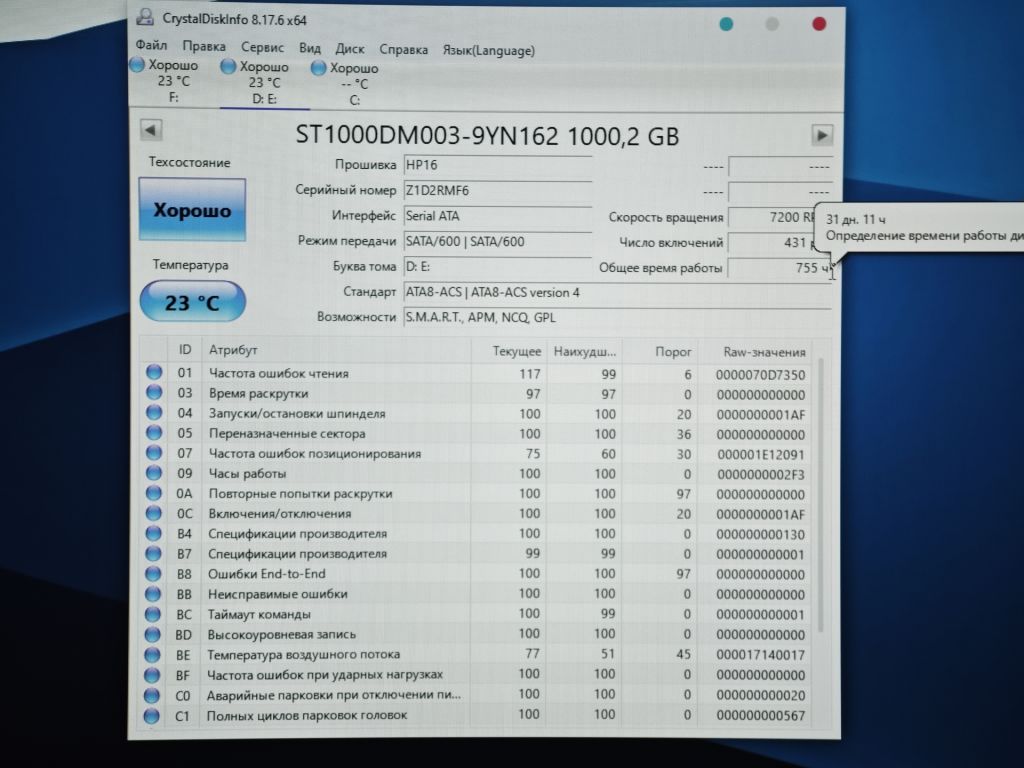Go to previous disk with left arrow
Image resolution: width=1024 pixels, height=768 pixels.
pyautogui.click(x=151, y=129)
